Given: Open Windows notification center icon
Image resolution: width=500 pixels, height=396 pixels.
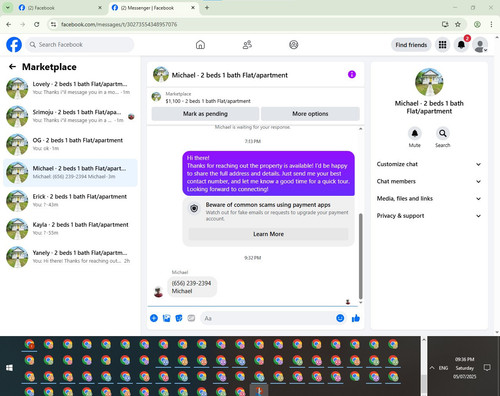Looking at the screenshot, I should pyautogui.click(x=487, y=368).
